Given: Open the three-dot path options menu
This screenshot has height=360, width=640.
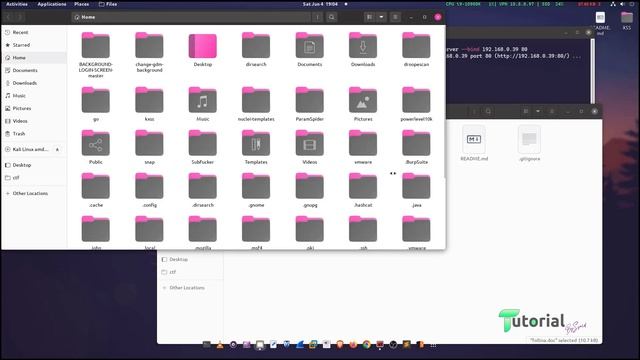Looking at the screenshot, I should coord(317,17).
